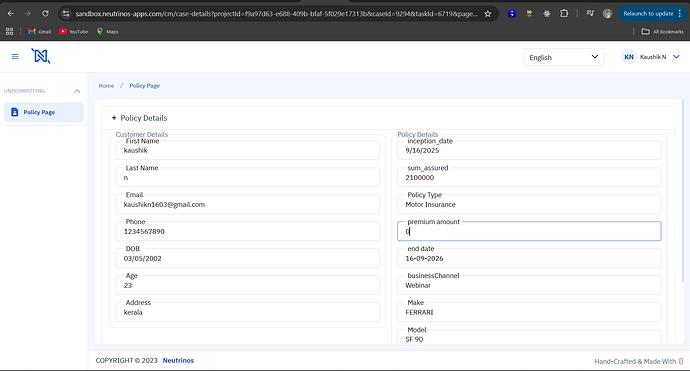The height and width of the screenshot is (371, 690).
Task: Open the snowflake-shaped extension icon
Action: pyautogui.click(x=547, y=14)
